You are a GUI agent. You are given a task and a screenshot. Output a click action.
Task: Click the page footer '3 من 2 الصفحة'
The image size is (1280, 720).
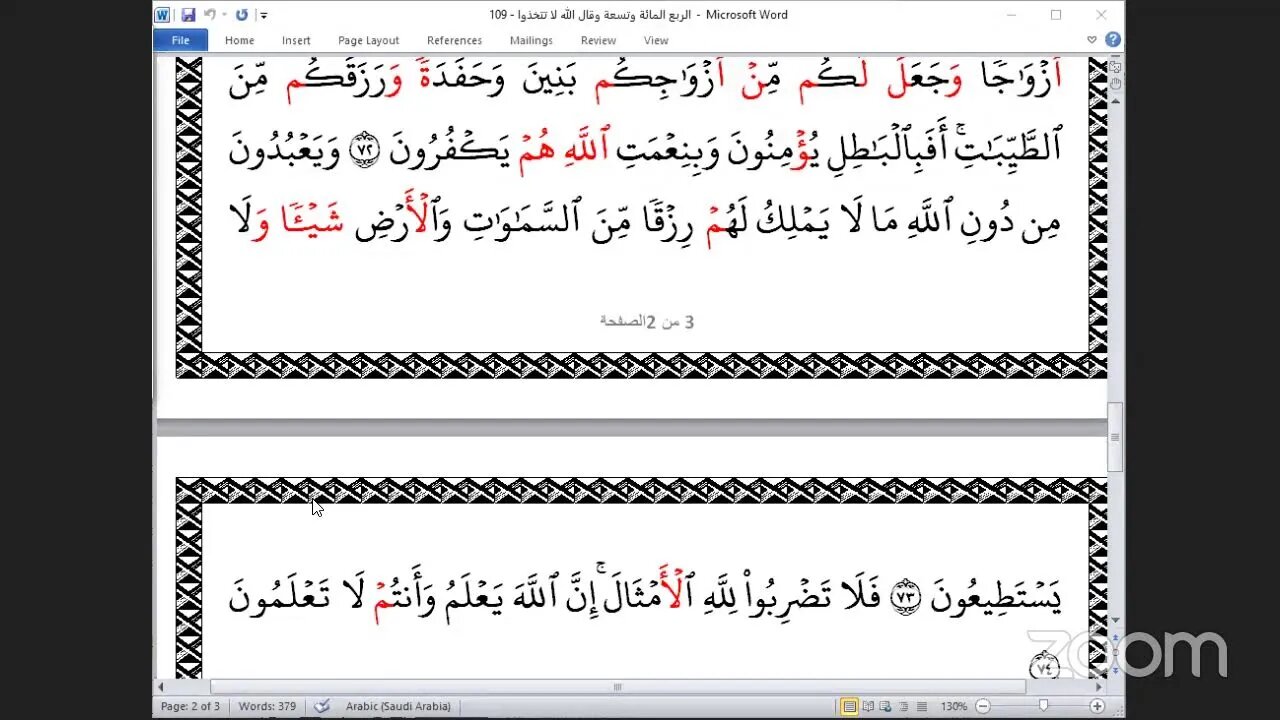(647, 321)
